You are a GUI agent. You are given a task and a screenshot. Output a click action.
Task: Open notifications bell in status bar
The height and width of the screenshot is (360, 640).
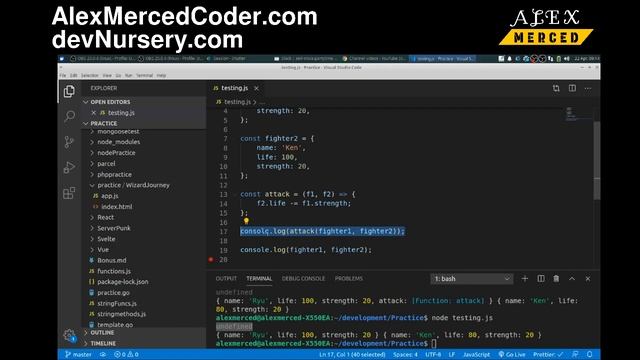click(589, 354)
